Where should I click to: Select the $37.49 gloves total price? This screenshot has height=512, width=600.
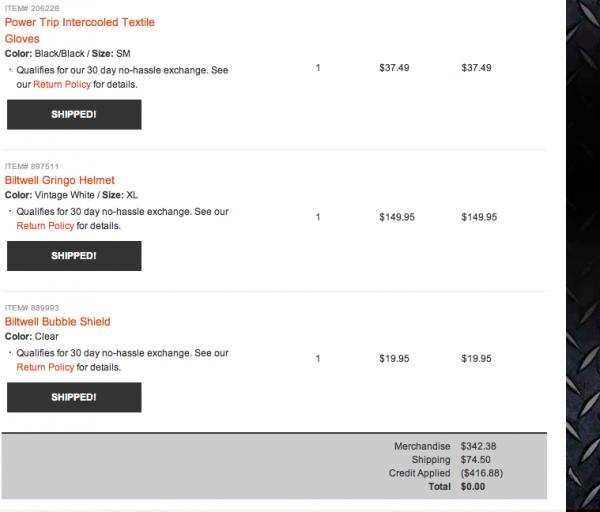tap(476, 68)
